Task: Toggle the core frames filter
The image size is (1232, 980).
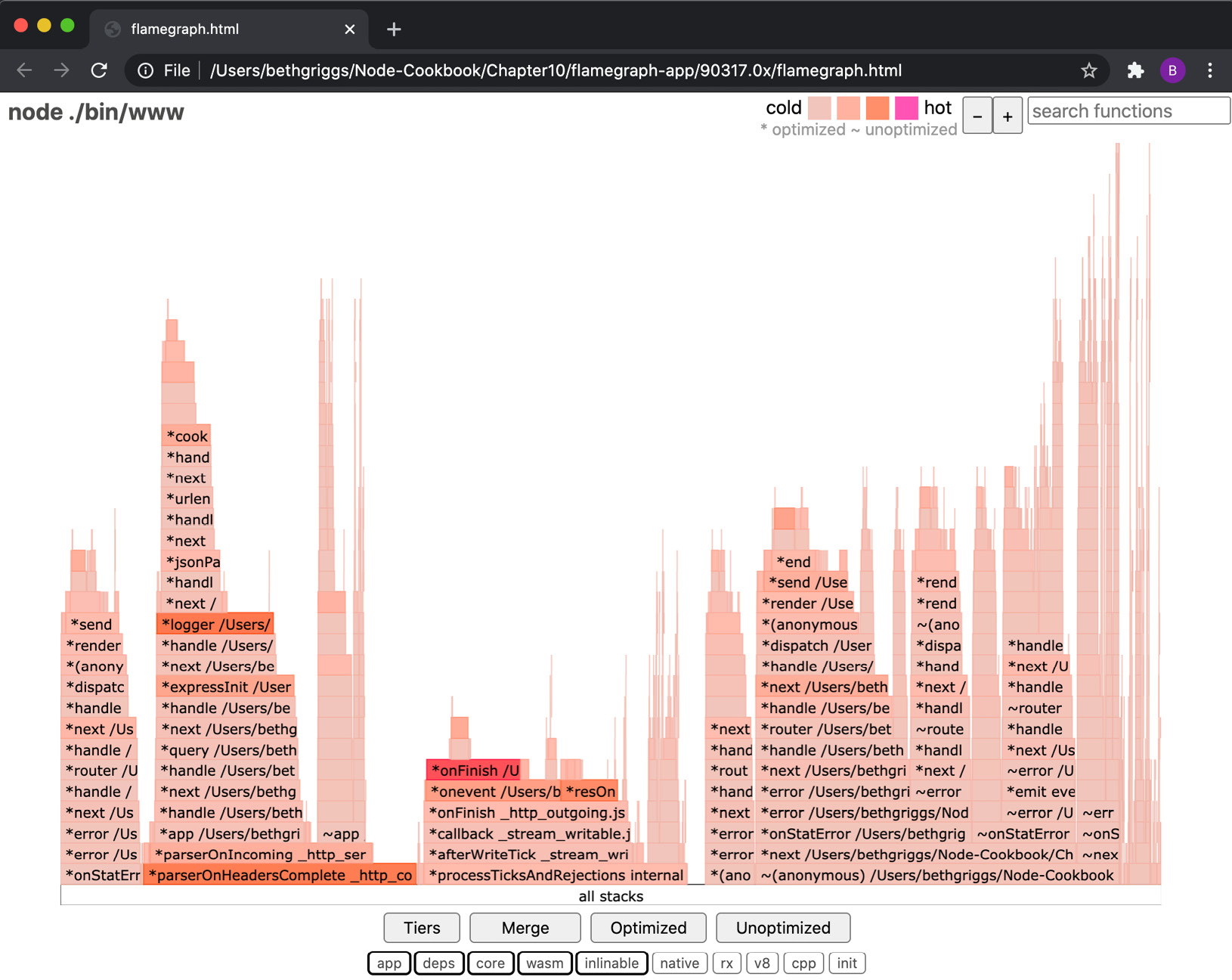Action: point(491,963)
